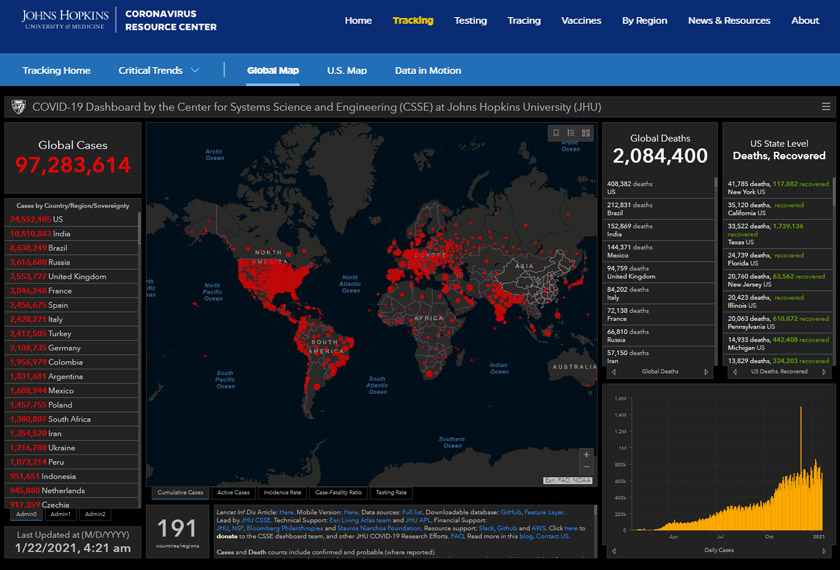
Task: Switch case list to Admin1 level
Action: [61, 514]
